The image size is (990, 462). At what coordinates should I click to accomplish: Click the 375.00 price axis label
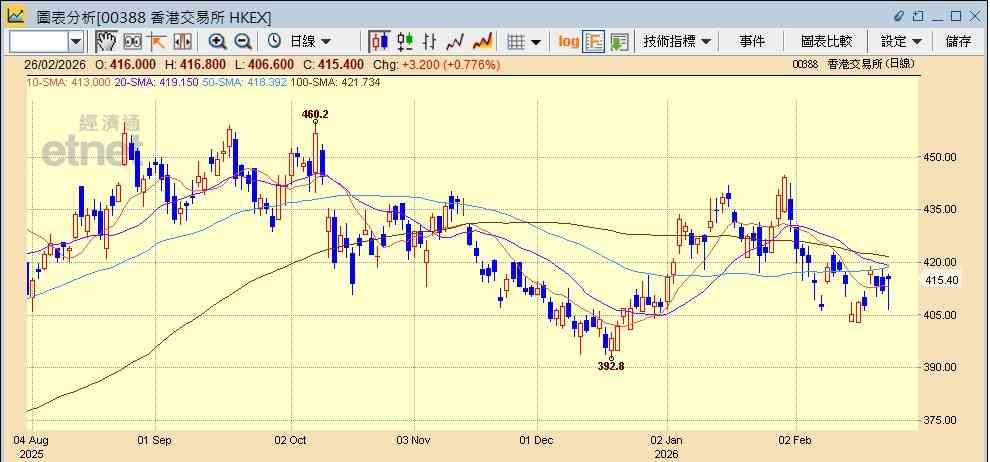940,420
